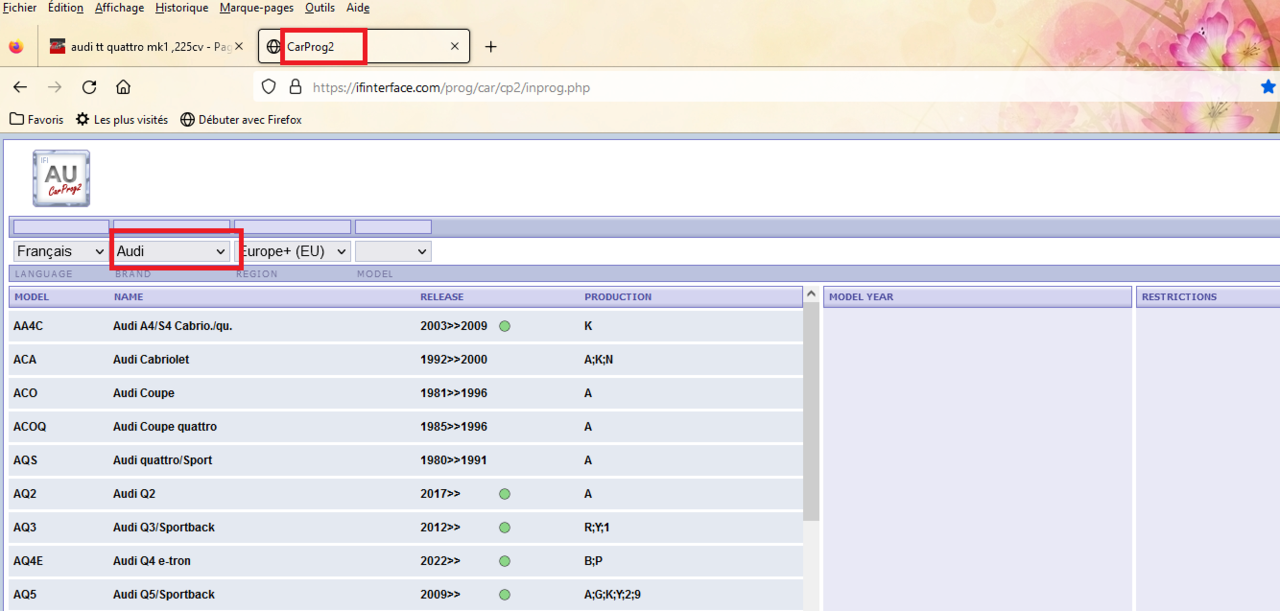
Task: Click green dot on Audi Q3/Sportback row
Action: pos(504,527)
